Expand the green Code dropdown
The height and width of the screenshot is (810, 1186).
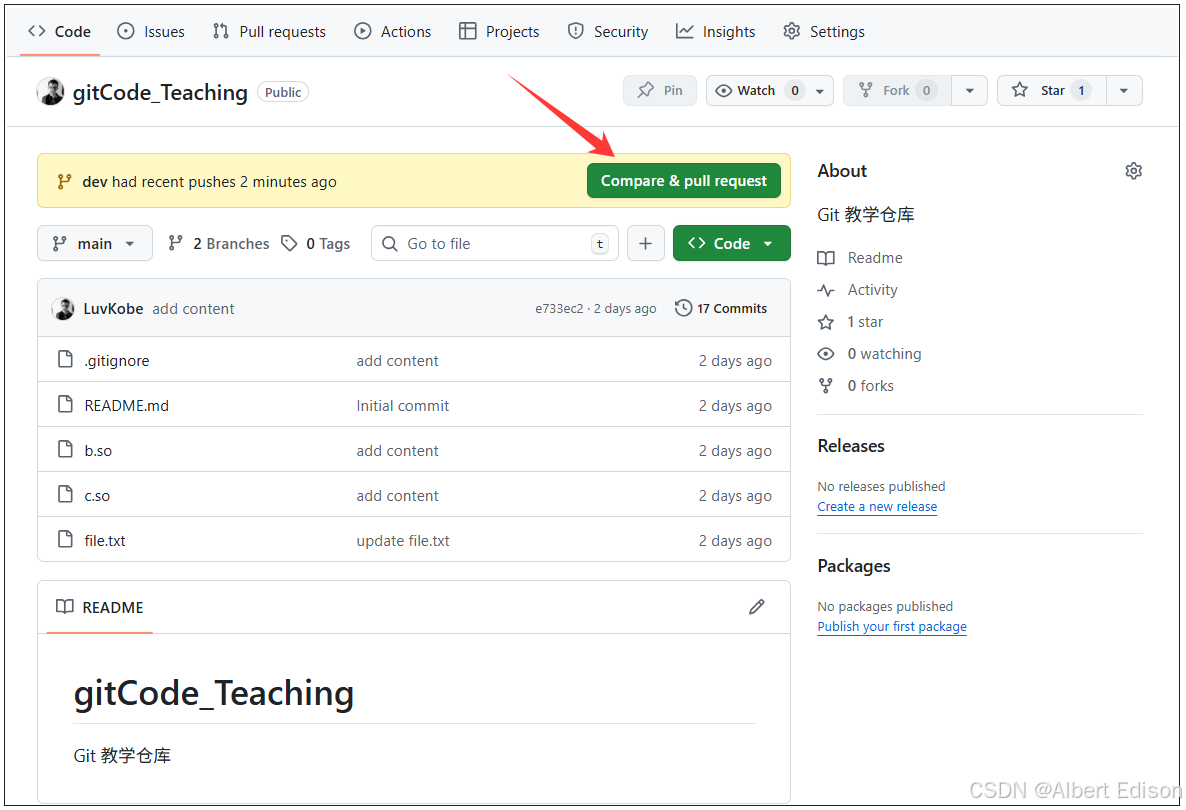click(731, 244)
